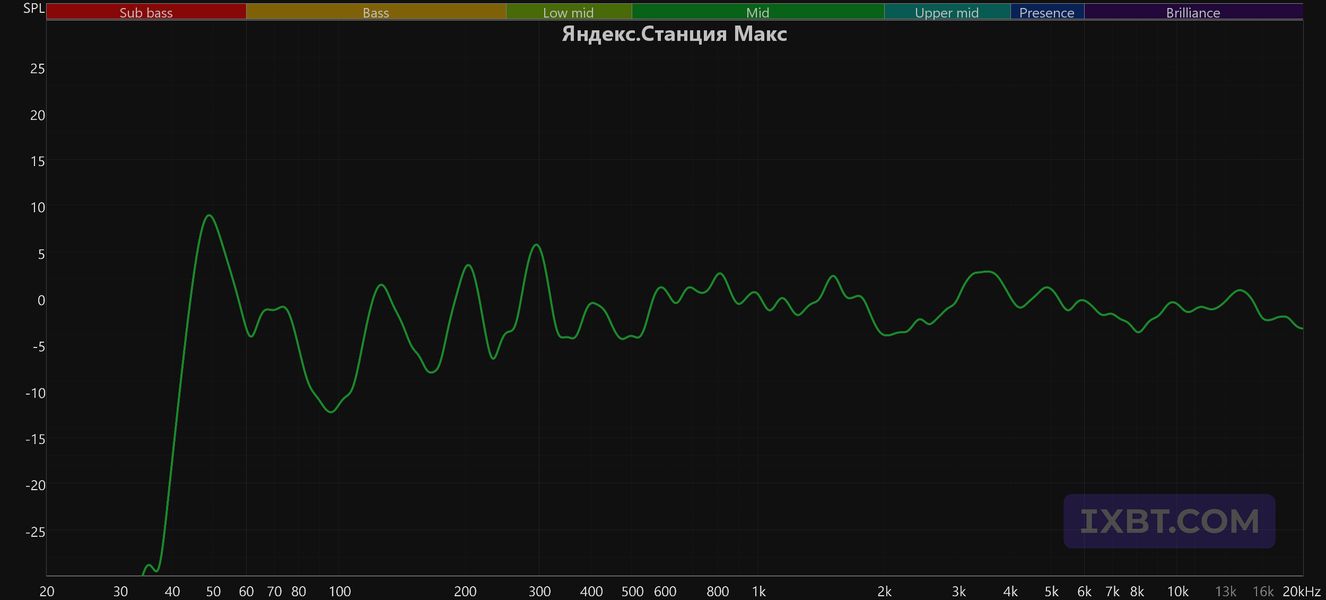
Task: Click the 13k frequency axis tick
Action: click(x=1225, y=591)
